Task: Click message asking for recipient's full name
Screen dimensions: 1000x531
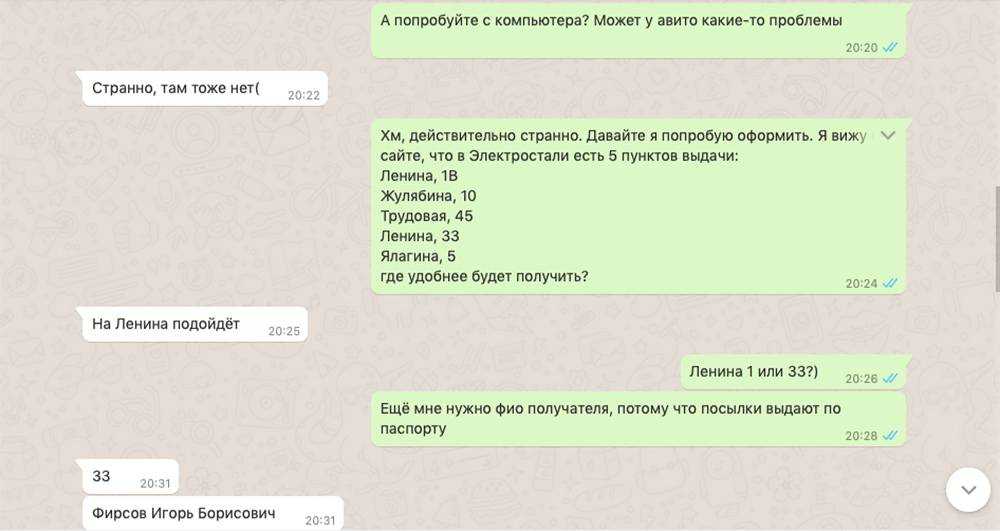Action: tap(638, 419)
